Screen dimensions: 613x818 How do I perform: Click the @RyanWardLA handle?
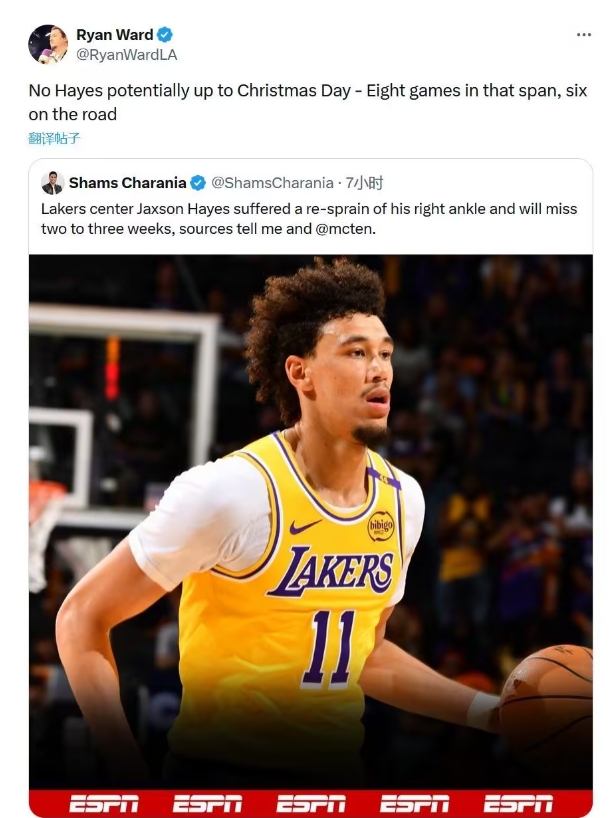point(127,54)
